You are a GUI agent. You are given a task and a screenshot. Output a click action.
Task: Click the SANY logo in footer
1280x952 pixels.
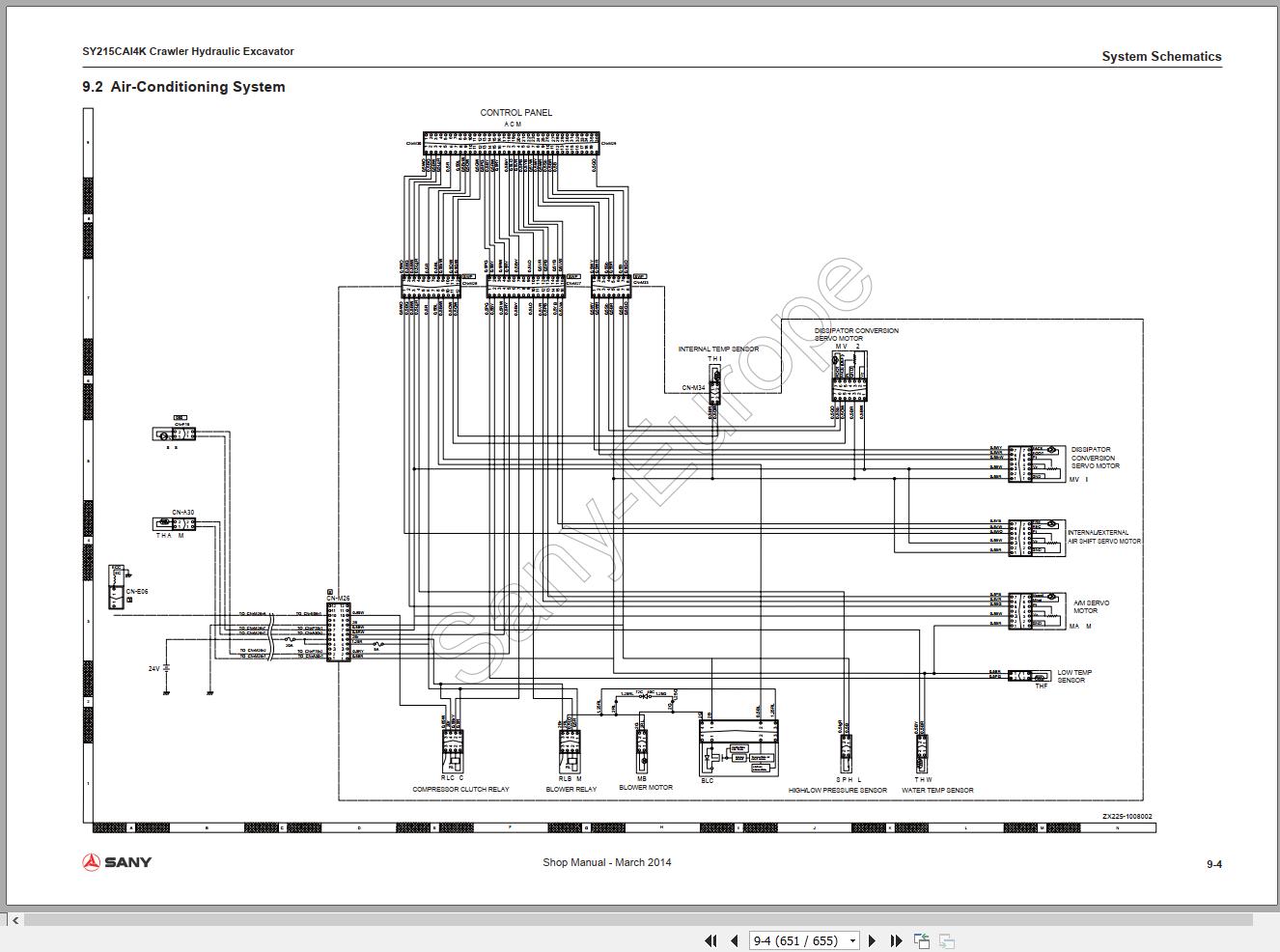[117, 862]
